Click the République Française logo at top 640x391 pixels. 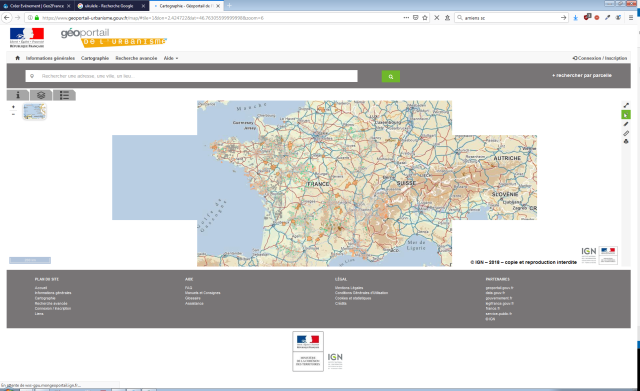pos(27,38)
